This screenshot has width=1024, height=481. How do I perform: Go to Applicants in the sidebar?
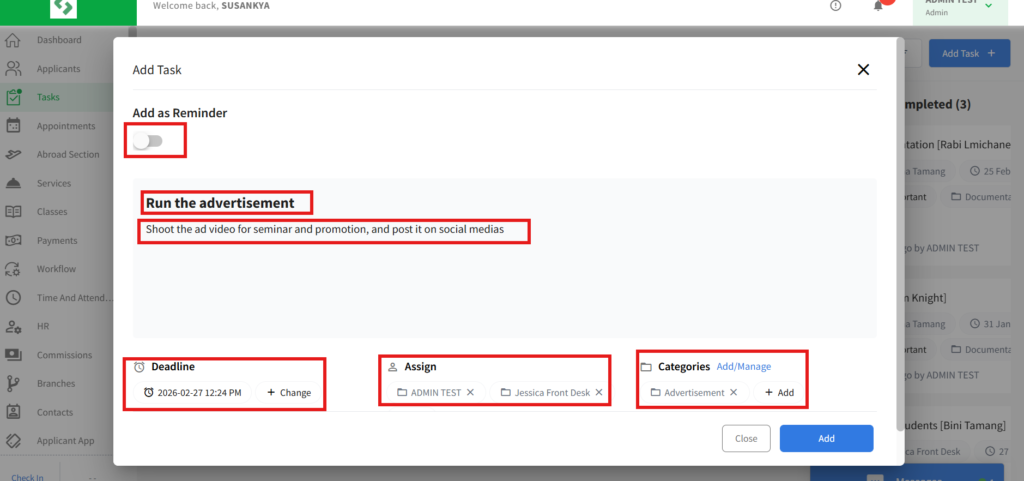(58, 69)
